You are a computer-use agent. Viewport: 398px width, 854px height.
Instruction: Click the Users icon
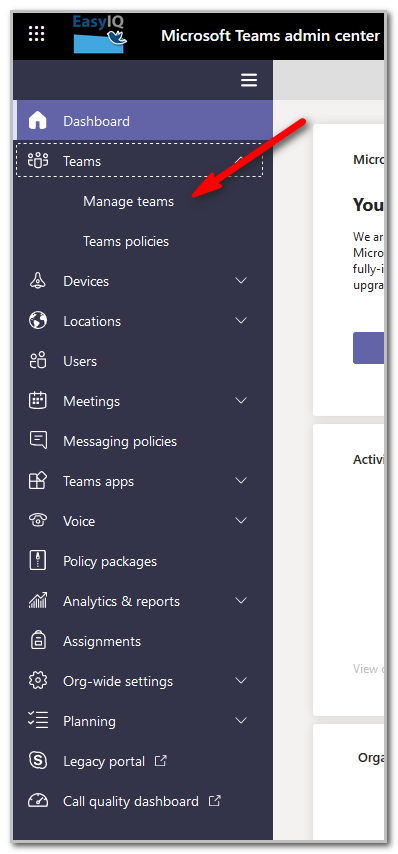click(38, 361)
